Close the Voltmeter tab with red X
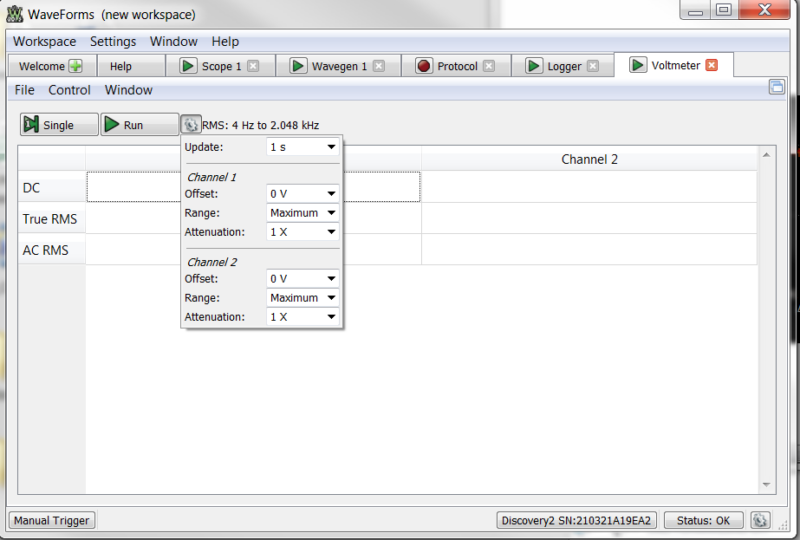 [x=711, y=65]
